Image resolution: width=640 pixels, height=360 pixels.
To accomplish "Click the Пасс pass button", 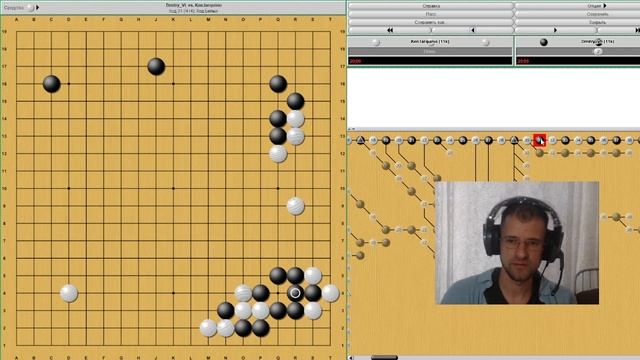I will 431,14.
